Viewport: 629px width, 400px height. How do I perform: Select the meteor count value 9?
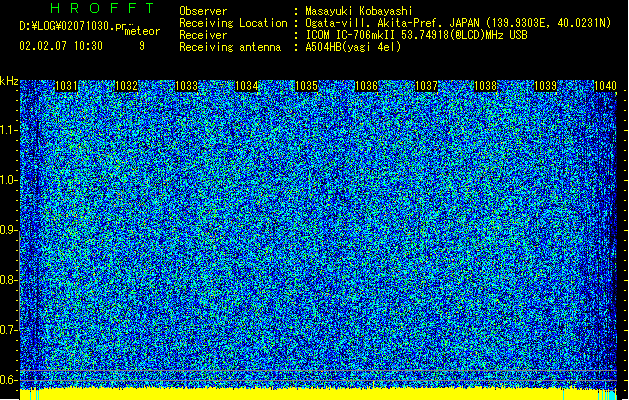pos(142,46)
